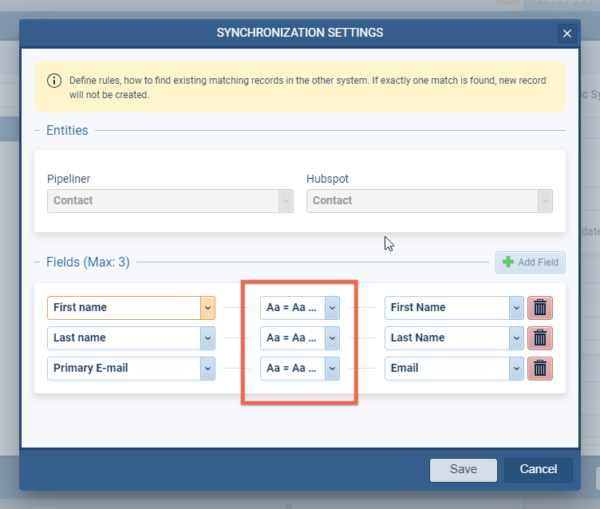Click the yellow info icon in banner
The height and width of the screenshot is (509, 600).
(55, 80)
